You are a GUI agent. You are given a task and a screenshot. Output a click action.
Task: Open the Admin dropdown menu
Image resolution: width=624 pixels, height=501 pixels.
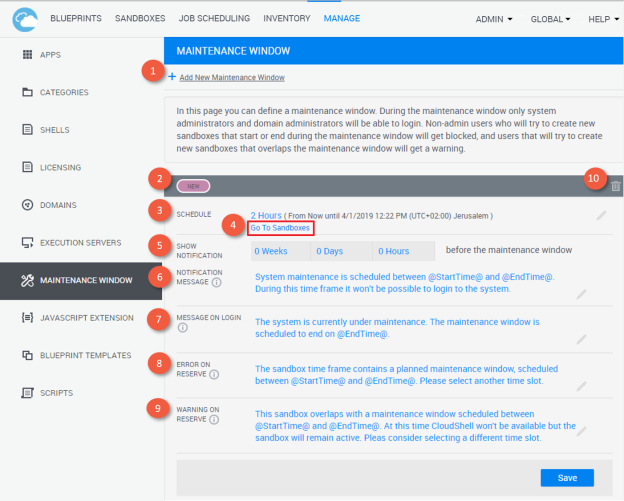pyautogui.click(x=494, y=19)
